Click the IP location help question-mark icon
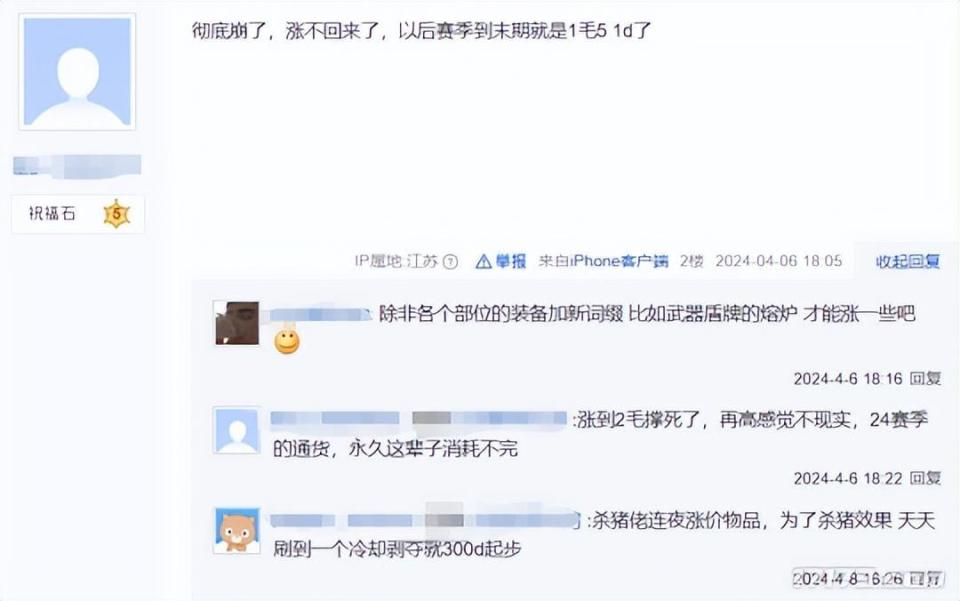The width and height of the screenshot is (960, 601). point(450,262)
